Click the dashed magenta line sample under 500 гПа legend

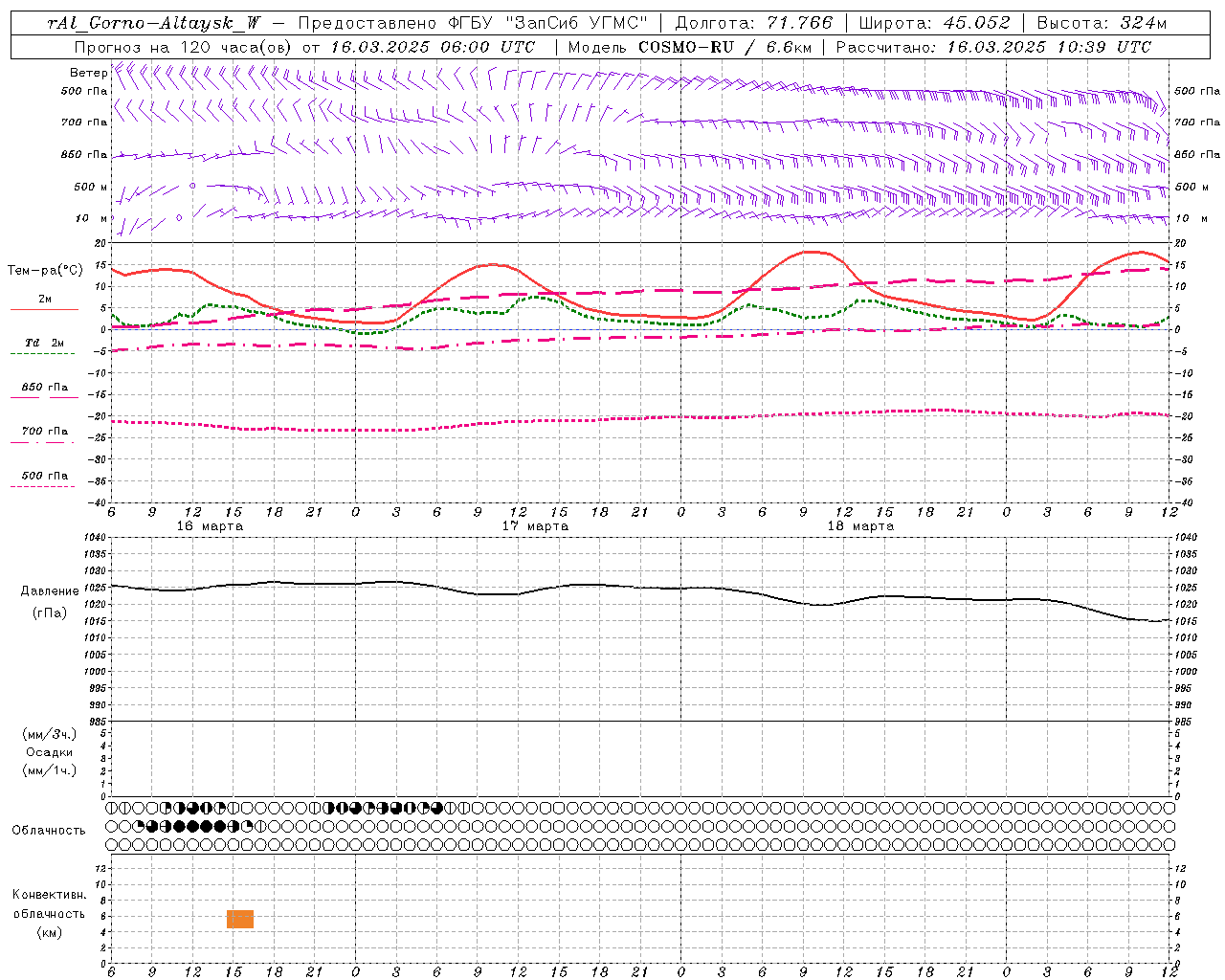(x=43, y=486)
